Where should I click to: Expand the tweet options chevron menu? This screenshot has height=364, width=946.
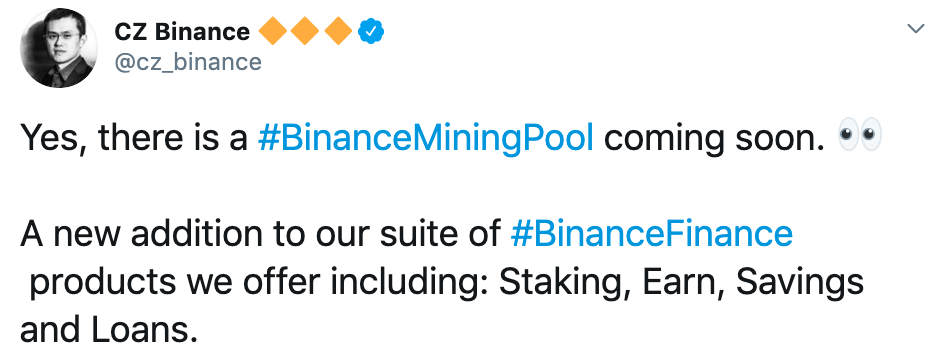pyautogui.click(x=916, y=28)
